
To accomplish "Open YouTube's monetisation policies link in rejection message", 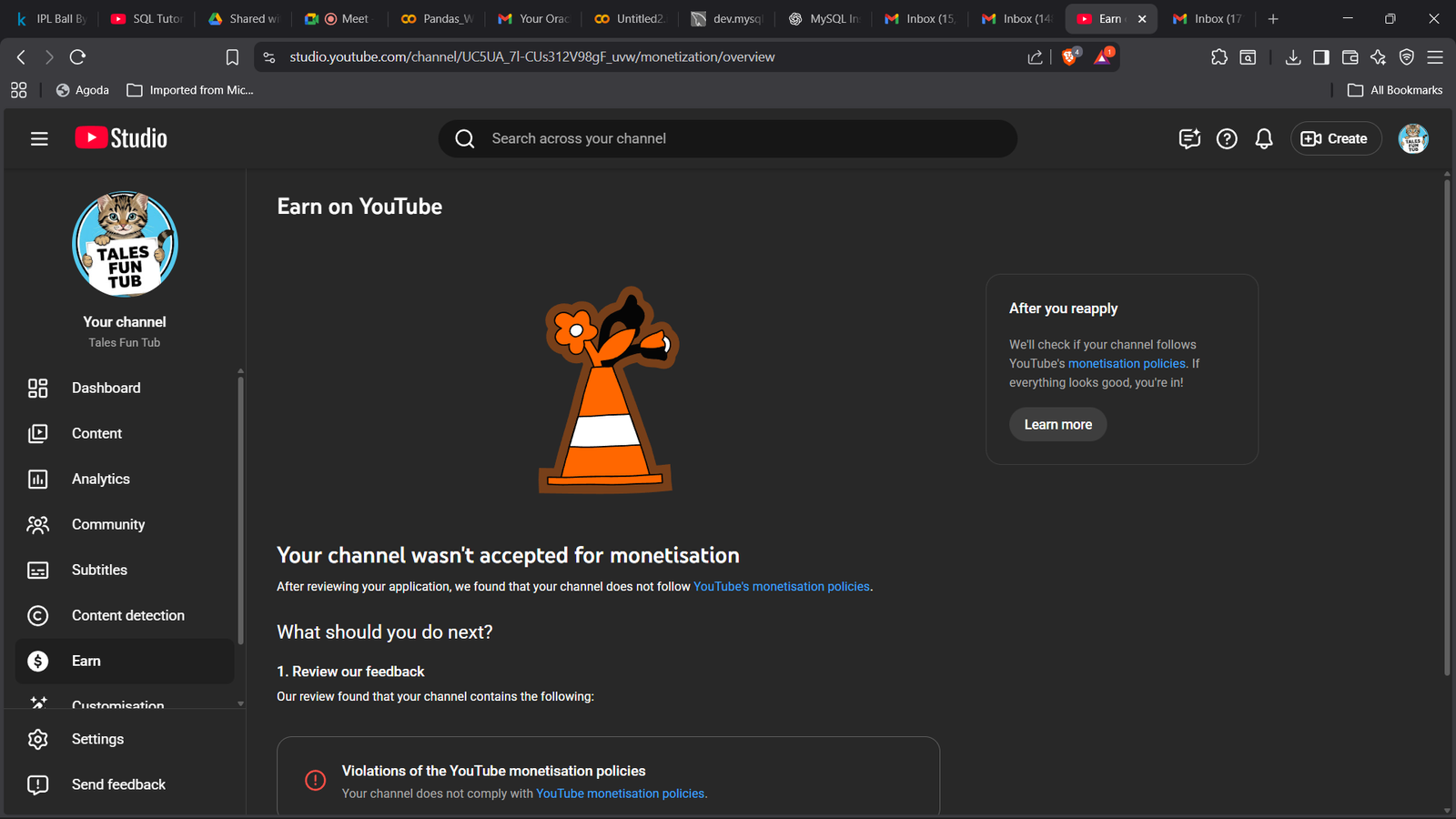I will [x=781, y=587].
